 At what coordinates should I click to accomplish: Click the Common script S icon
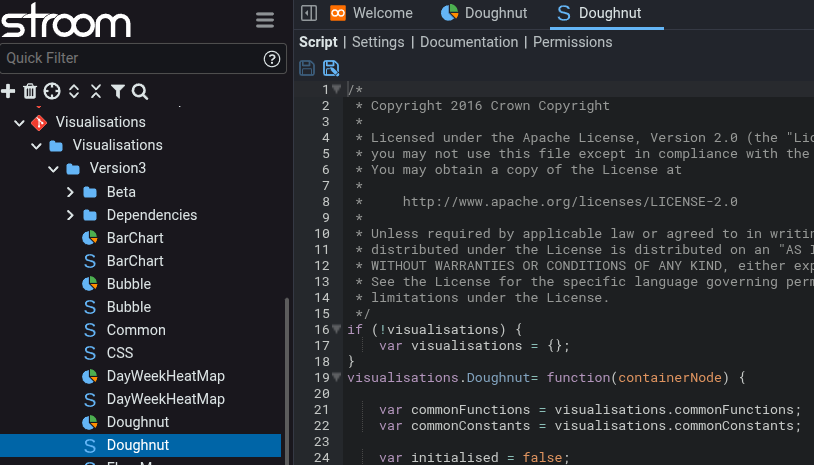coord(90,330)
